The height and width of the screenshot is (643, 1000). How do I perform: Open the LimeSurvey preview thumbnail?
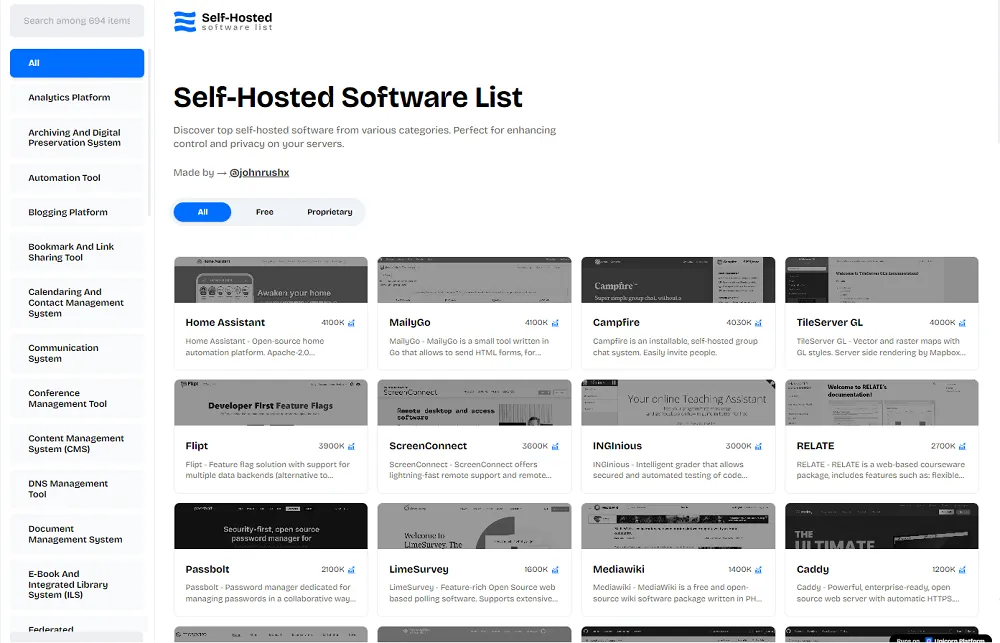point(473,526)
